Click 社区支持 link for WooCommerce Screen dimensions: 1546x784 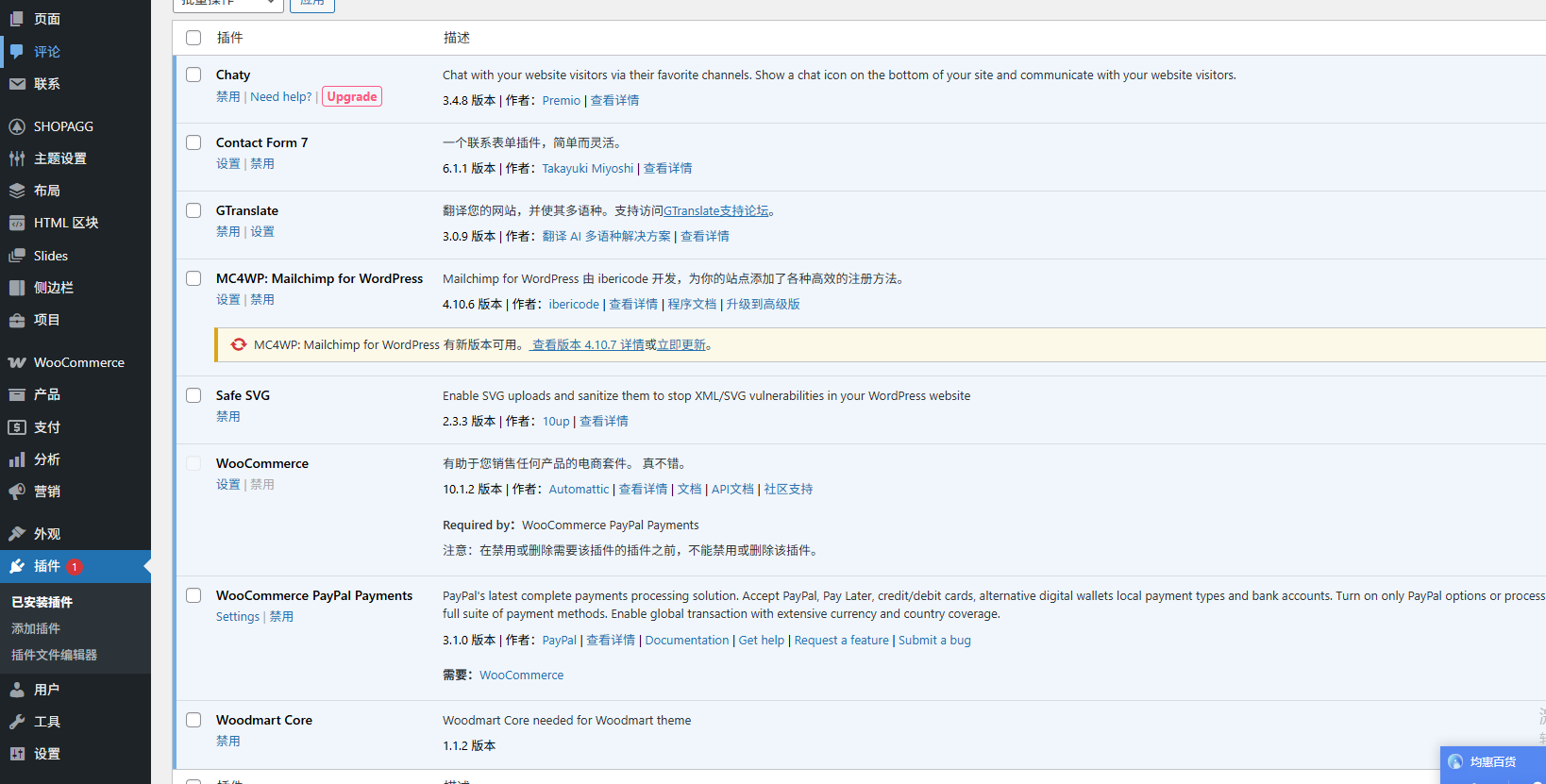click(x=788, y=489)
